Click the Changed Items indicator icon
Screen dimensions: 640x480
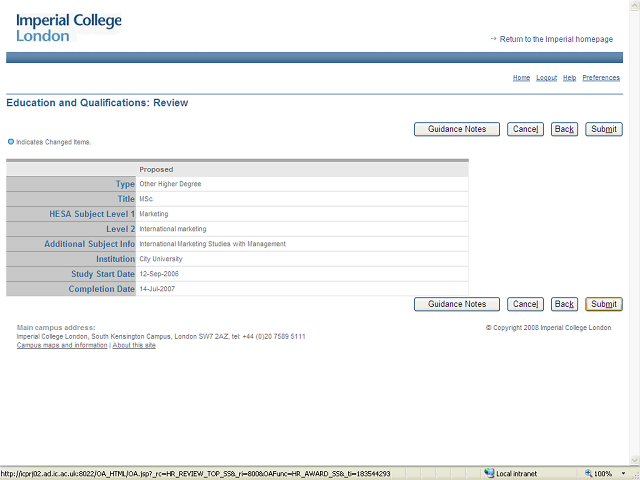click(x=11, y=141)
